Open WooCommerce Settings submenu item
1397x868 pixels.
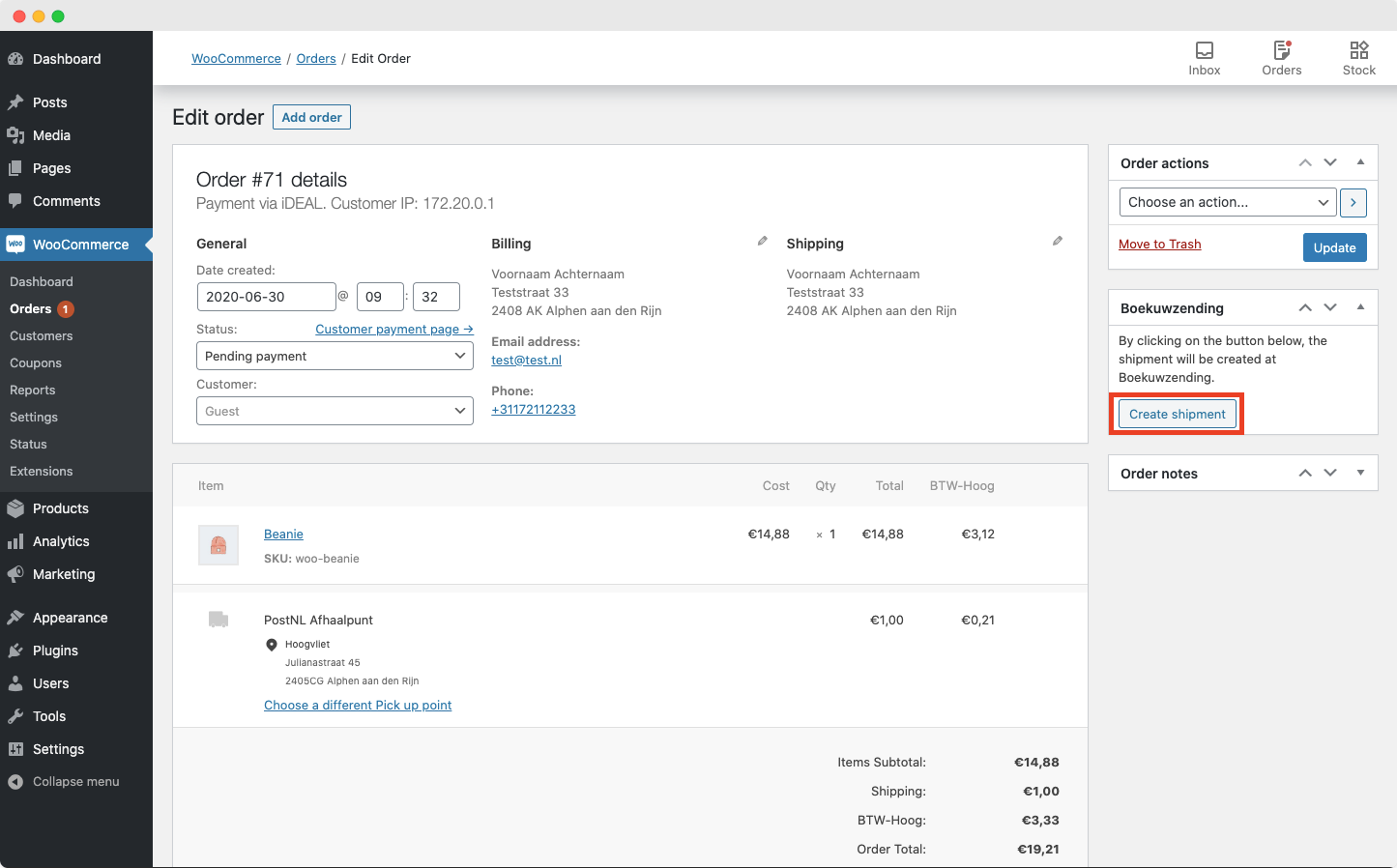[34, 418]
